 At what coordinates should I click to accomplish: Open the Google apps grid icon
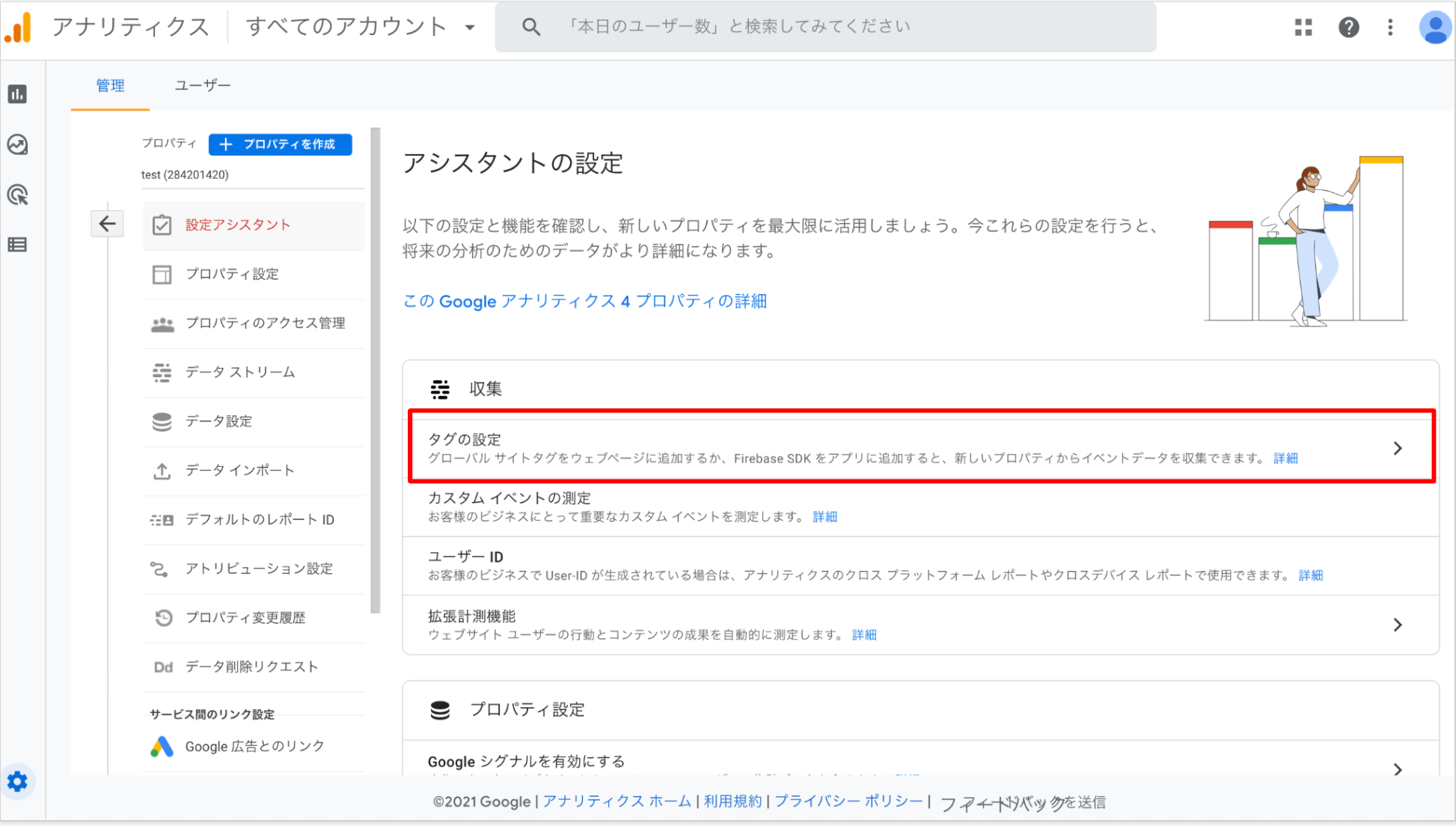(x=1303, y=28)
